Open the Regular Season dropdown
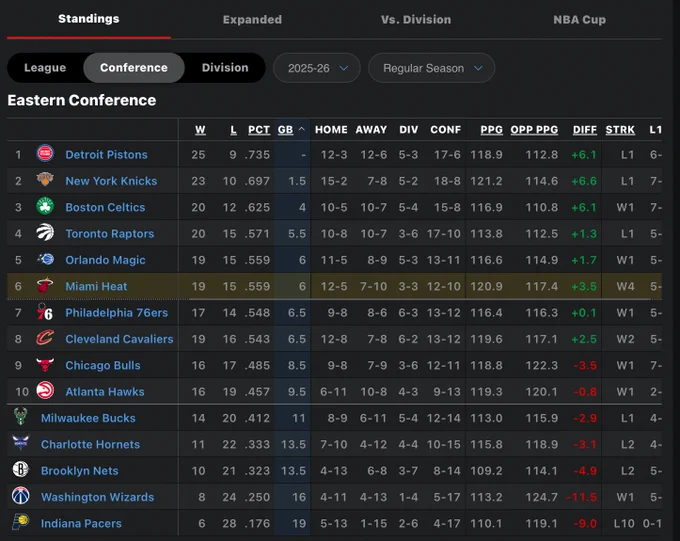Screen dimensions: 680x541 click(x=432, y=68)
